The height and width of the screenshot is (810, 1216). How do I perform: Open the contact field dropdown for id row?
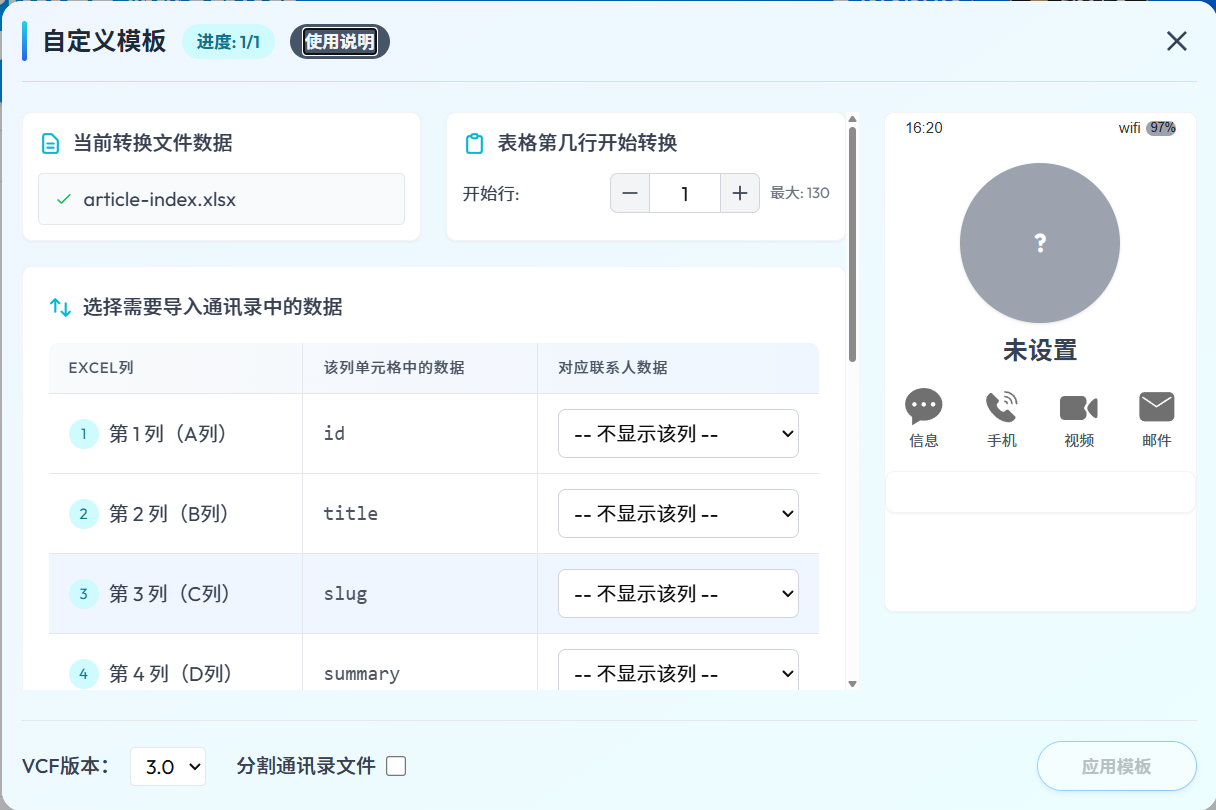[678, 434]
